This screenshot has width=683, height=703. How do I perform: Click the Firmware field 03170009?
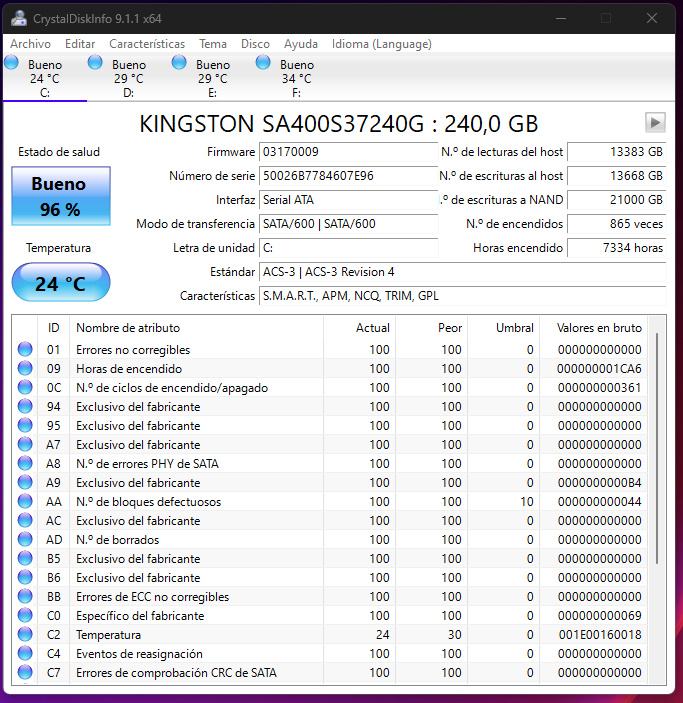(x=348, y=152)
